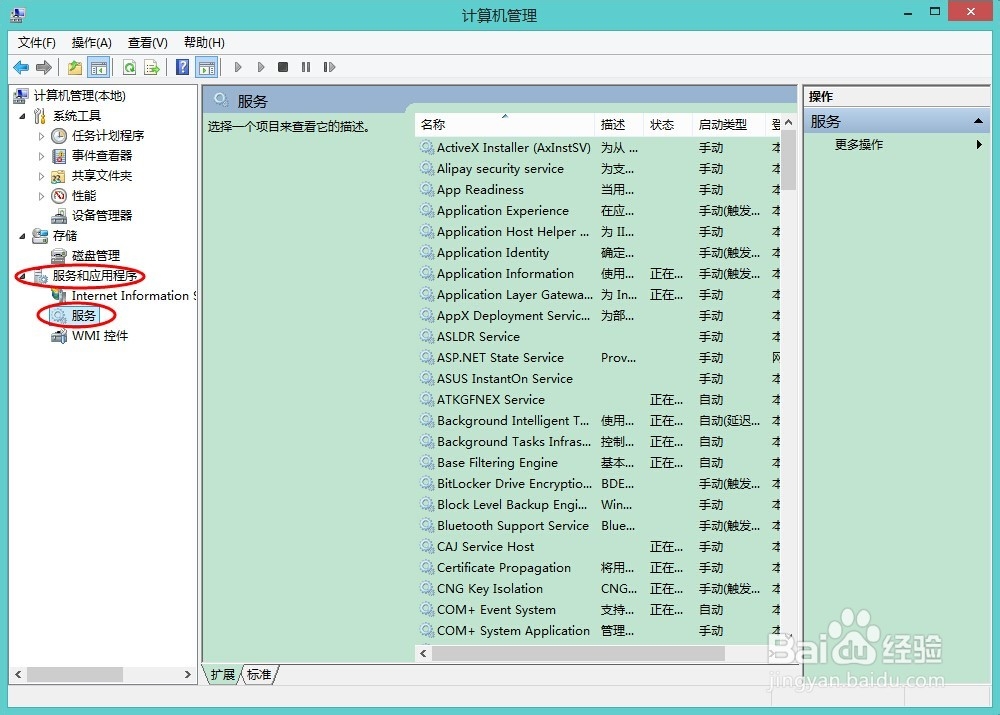The image size is (1000, 715).
Task: Click the export list toolbar icon
Action: (151, 67)
